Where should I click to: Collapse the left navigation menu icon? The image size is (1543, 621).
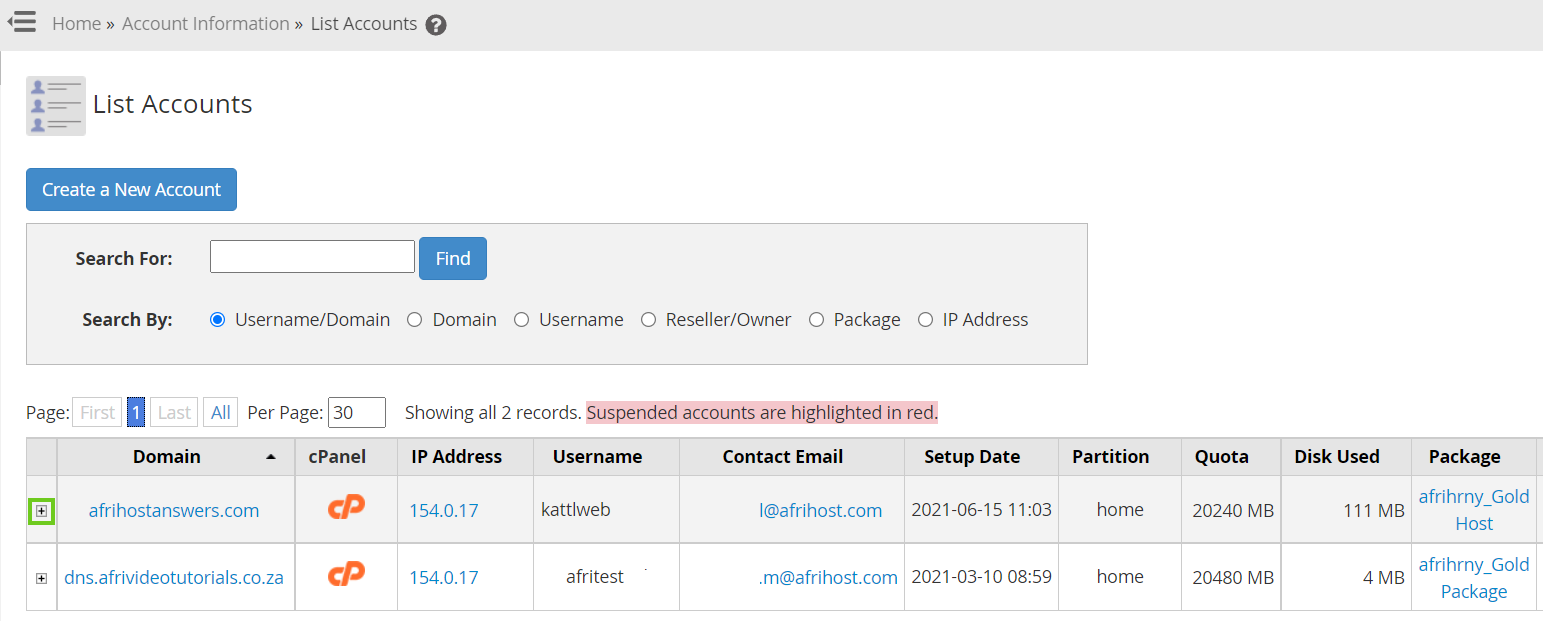click(x=22, y=22)
